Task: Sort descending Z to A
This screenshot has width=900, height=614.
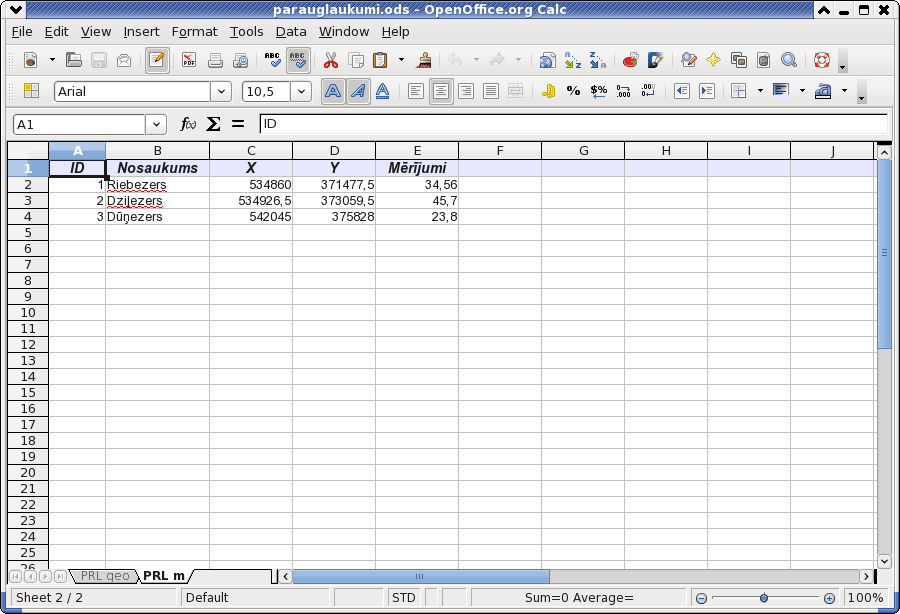Action: pyautogui.click(x=598, y=60)
